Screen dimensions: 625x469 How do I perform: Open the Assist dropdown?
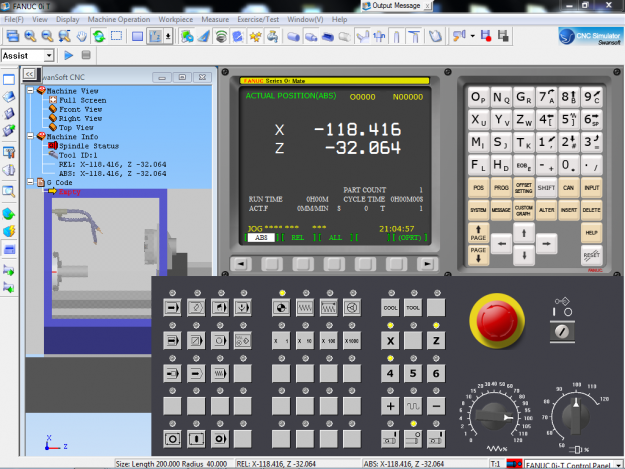point(49,55)
